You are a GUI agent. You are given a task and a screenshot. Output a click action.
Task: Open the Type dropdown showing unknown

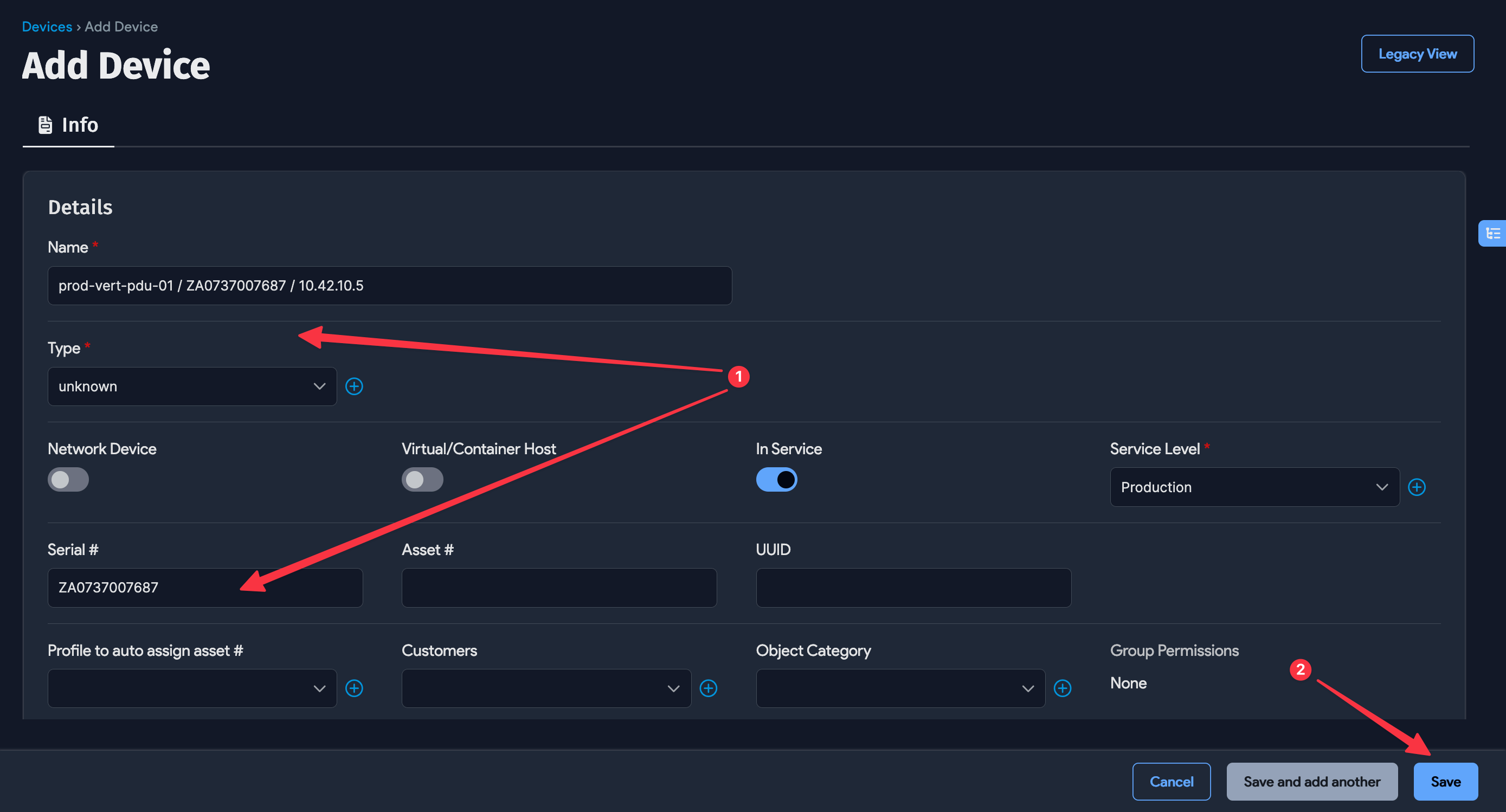coord(192,386)
